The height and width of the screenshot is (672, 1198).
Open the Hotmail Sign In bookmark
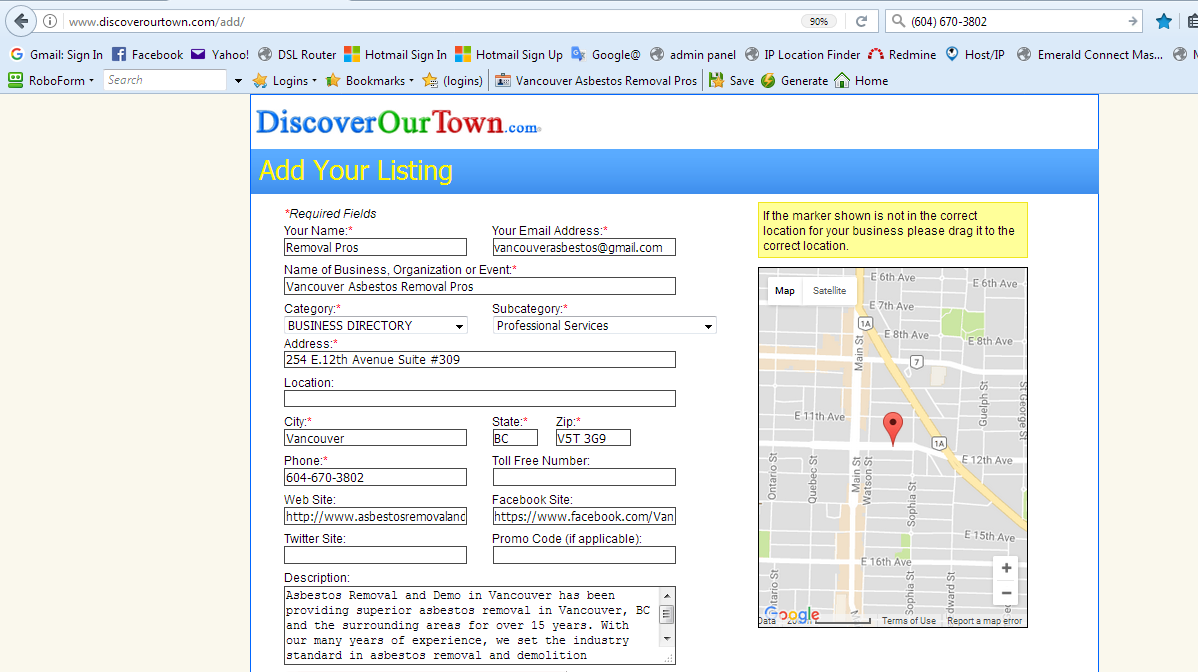(x=396, y=55)
